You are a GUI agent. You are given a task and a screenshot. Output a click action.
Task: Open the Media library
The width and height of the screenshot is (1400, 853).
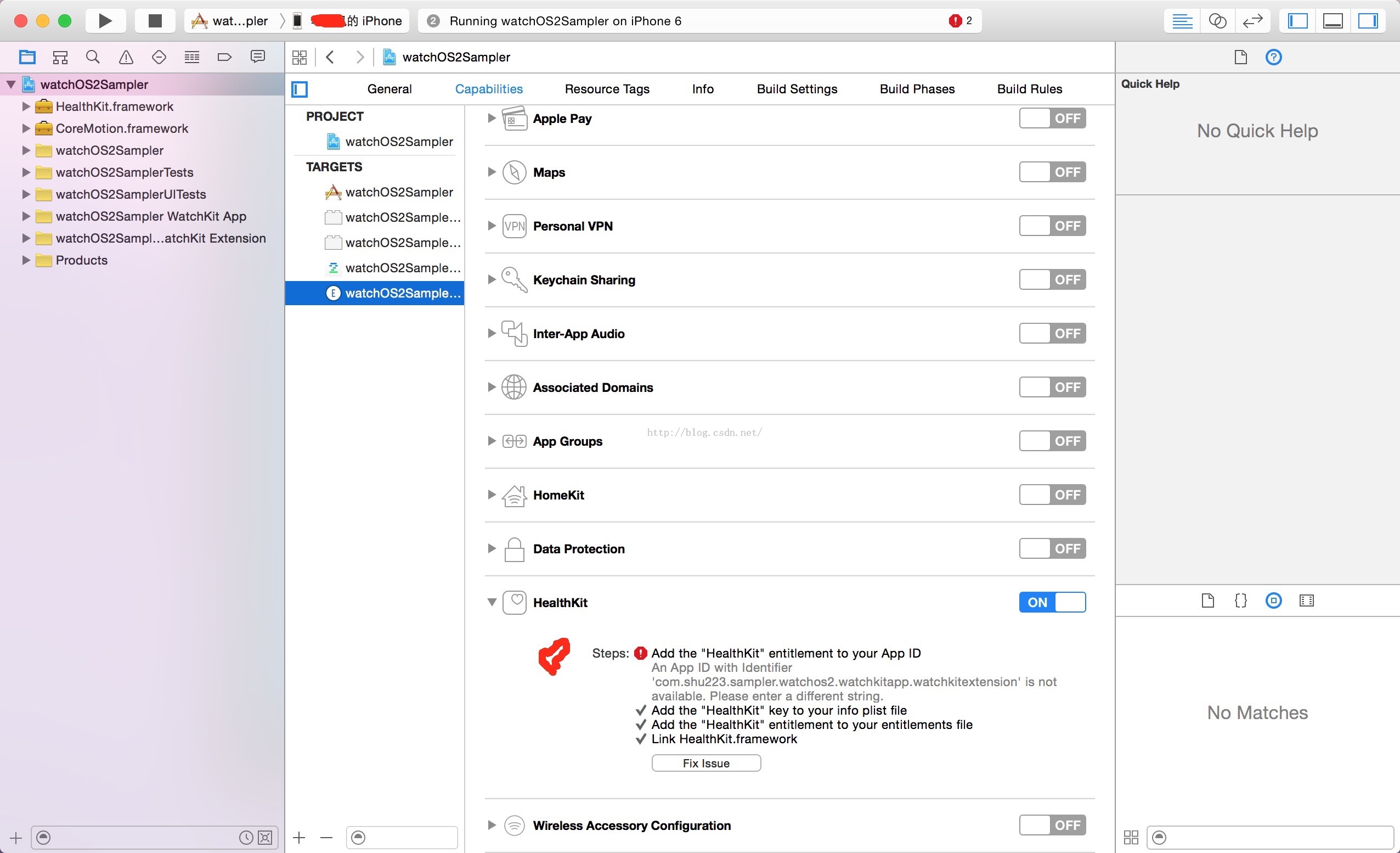click(1307, 601)
